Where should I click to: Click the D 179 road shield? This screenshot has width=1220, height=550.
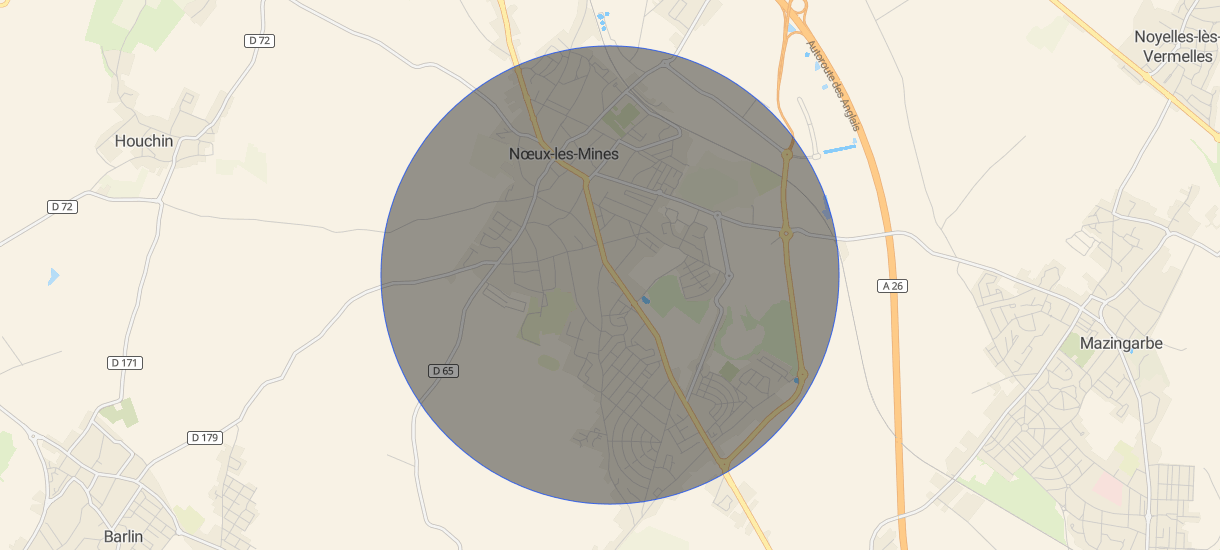(x=205, y=438)
